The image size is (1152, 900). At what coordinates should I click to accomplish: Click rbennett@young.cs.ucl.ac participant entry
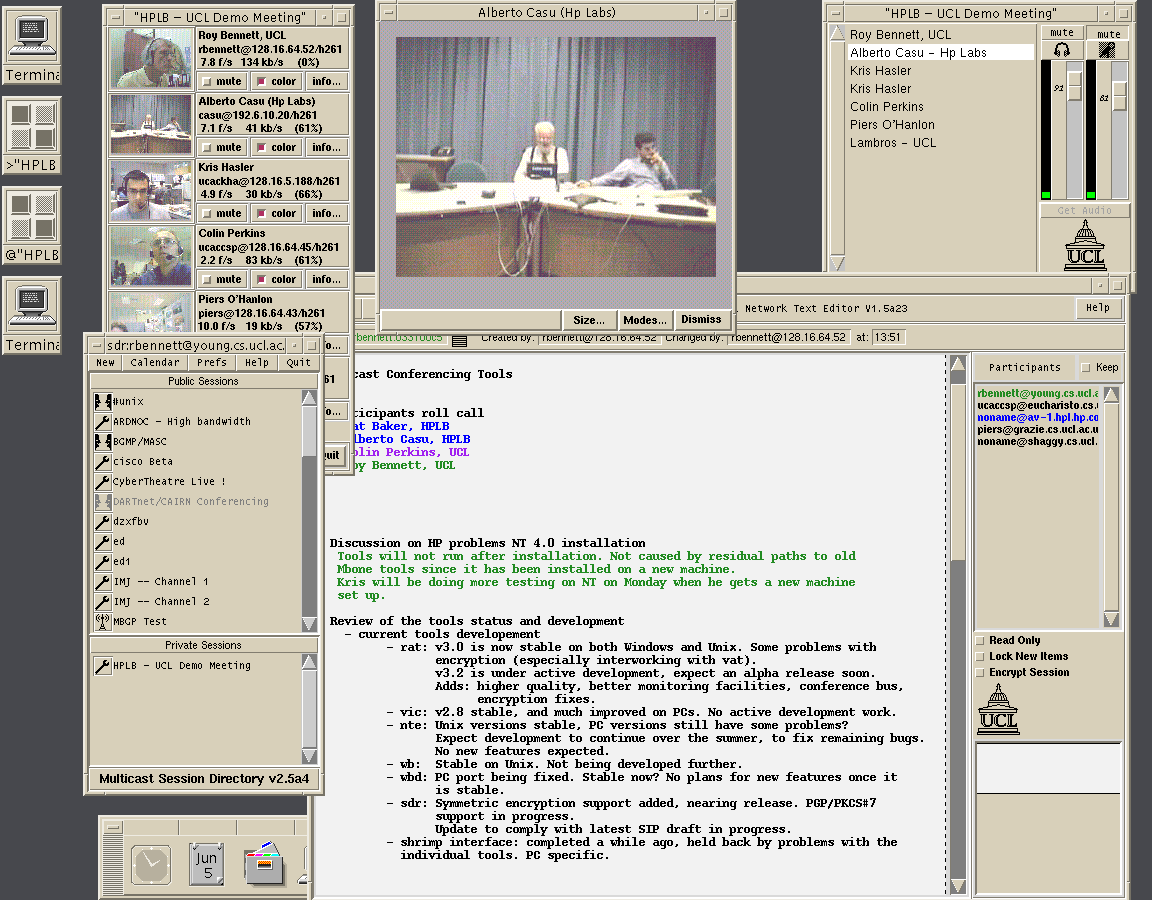(x=1037, y=393)
